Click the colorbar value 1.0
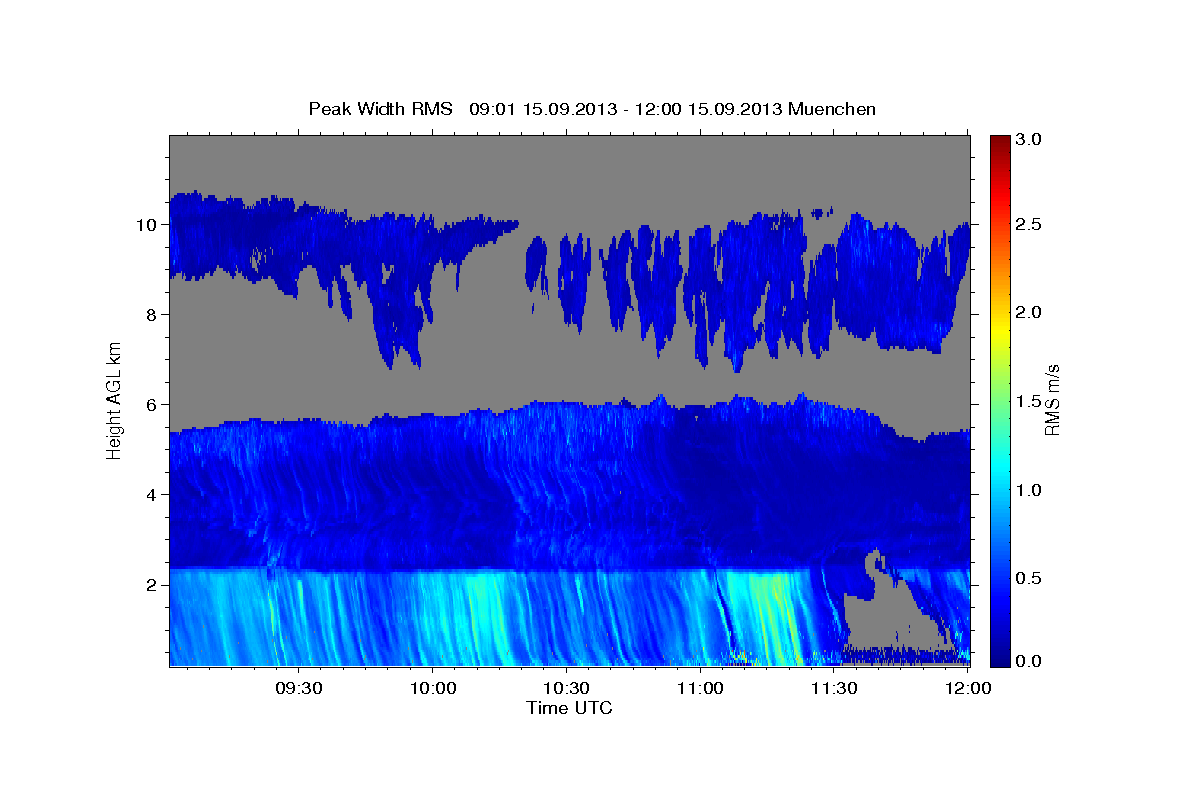This screenshot has width=1200, height=800. point(1029,490)
